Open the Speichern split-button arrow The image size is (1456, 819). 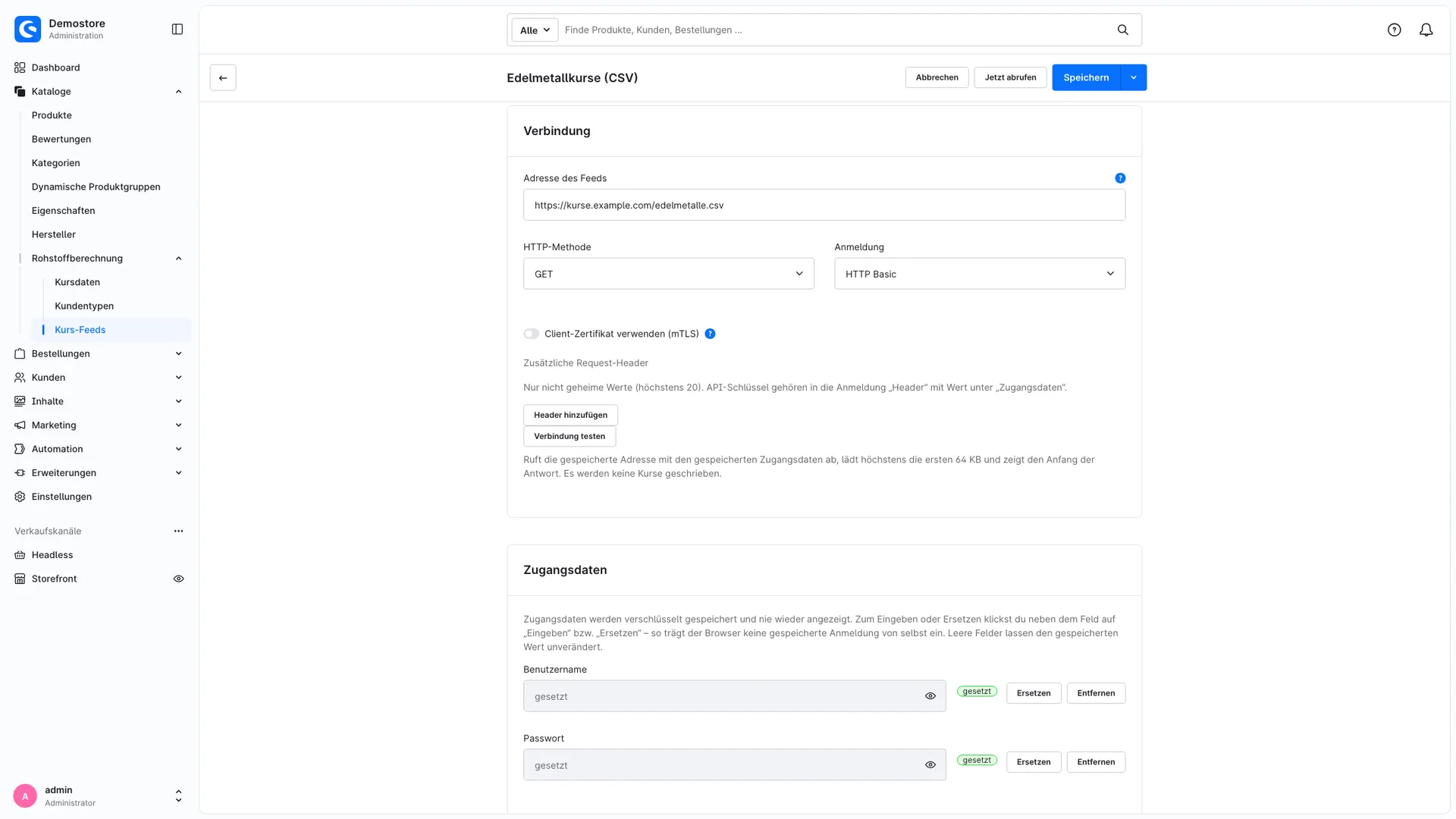pyautogui.click(x=1134, y=77)
